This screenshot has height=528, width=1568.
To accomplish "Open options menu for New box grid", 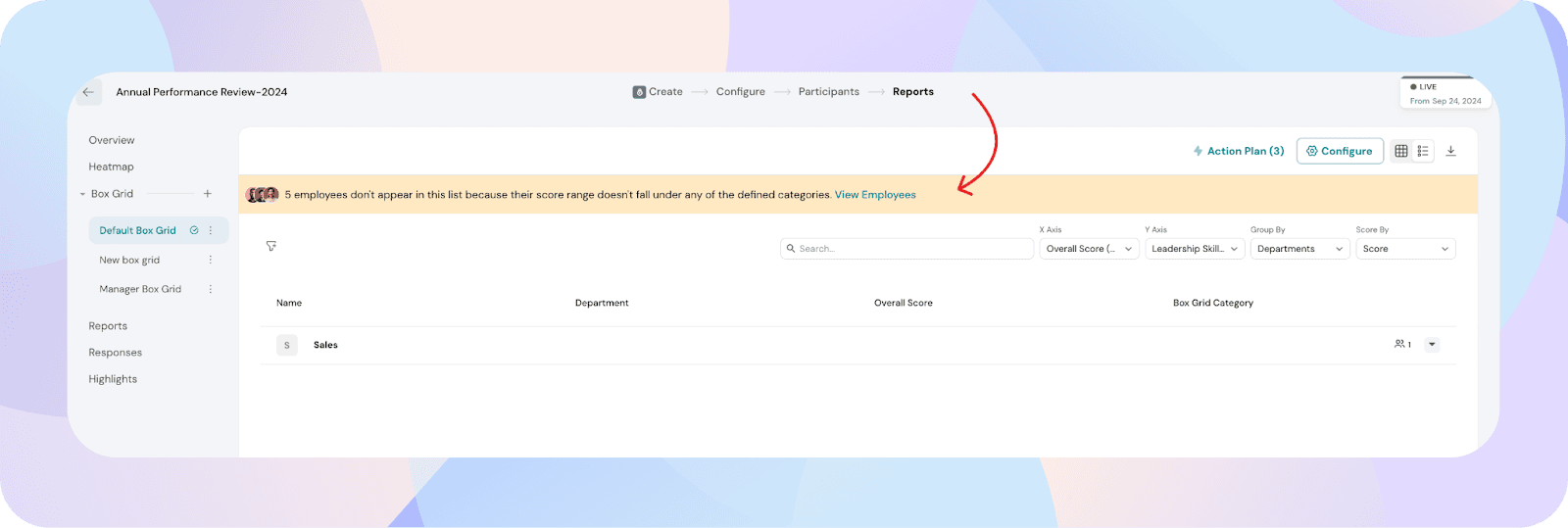I will pos(211,260).
